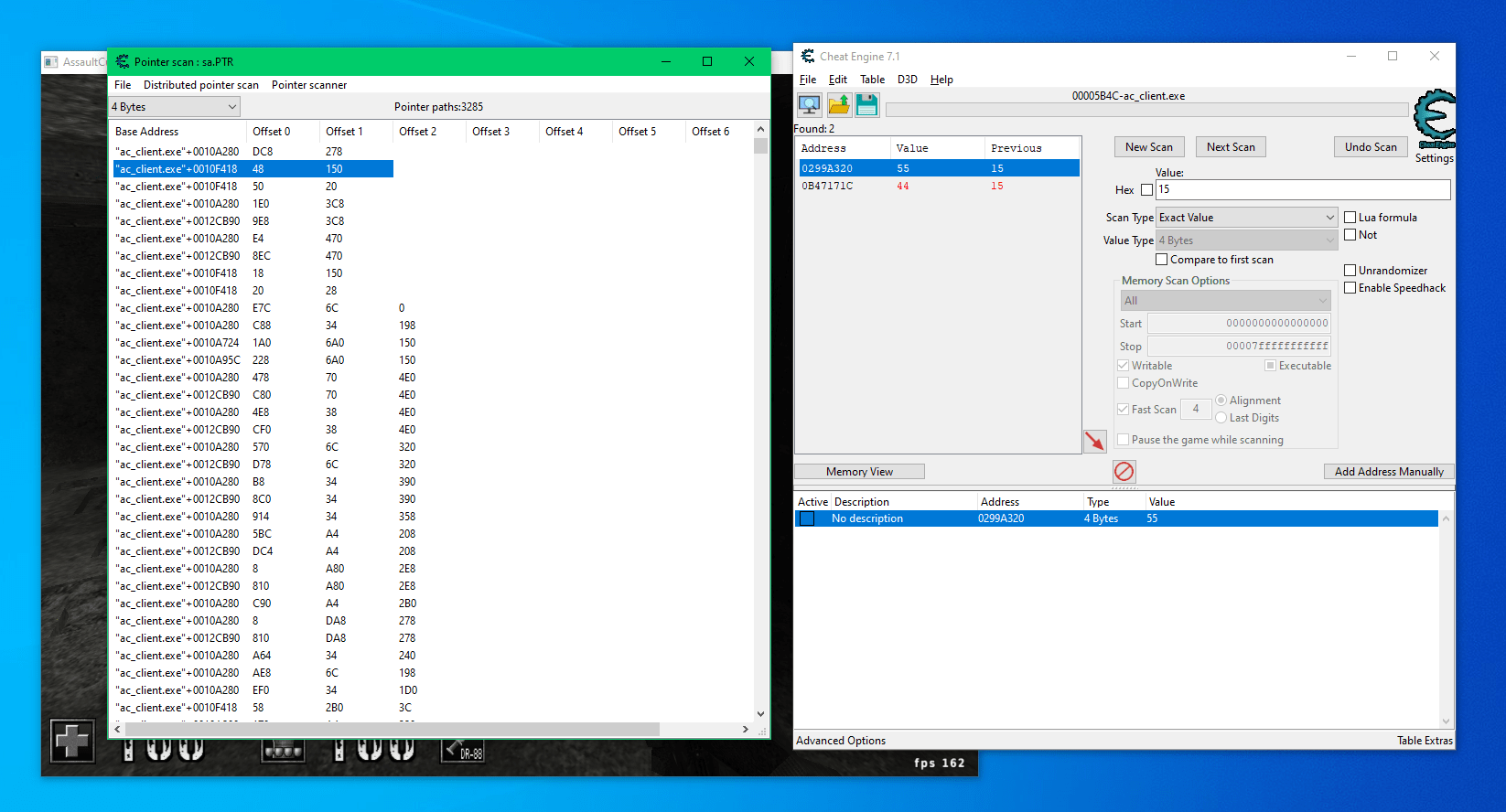1506x812 pixels.
Task: Open the Memory View
Action: click(859, 472)
